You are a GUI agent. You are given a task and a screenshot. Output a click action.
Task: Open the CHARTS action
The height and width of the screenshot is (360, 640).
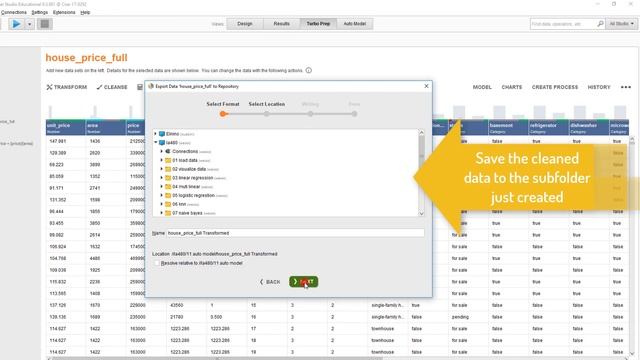[511, 87]
